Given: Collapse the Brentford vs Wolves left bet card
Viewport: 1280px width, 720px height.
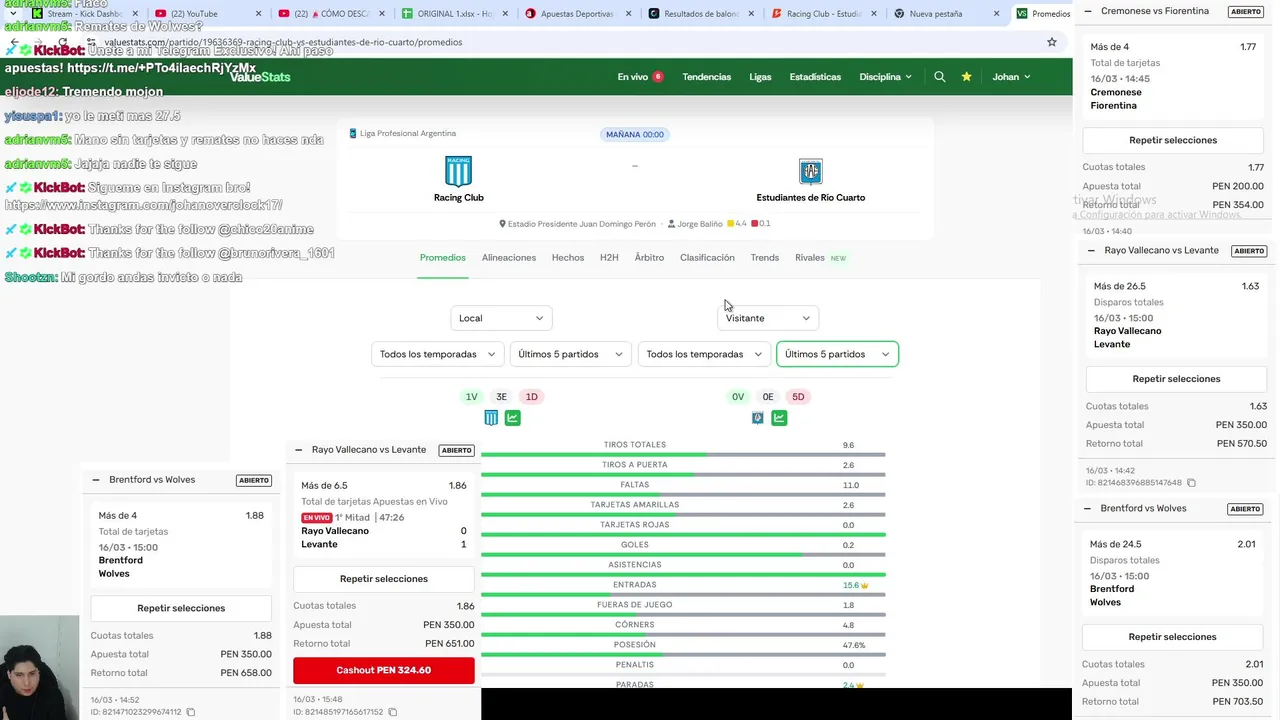Looking at the screenshot, I should pyautogui.click(x=96, y=480).
